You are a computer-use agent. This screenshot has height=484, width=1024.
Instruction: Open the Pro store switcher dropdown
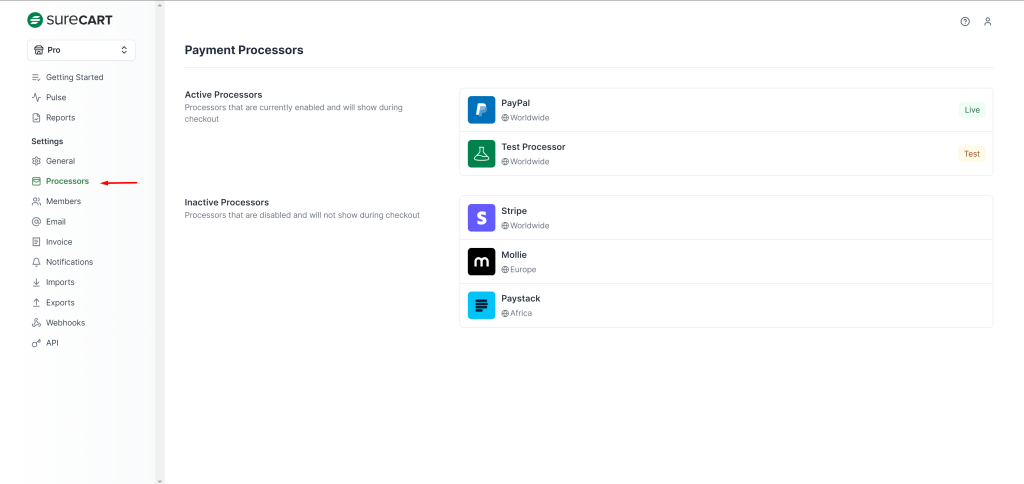click(x=81, y=50)
